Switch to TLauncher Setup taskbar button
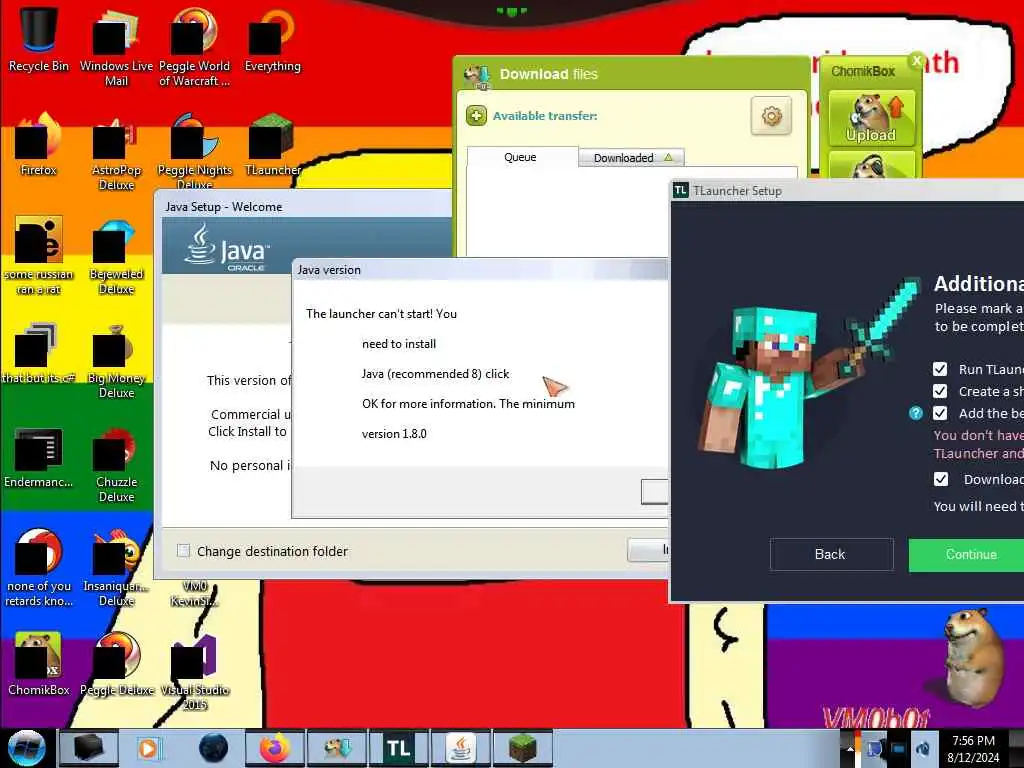This screenshot has height=768, width=1024. click(398, 748)
